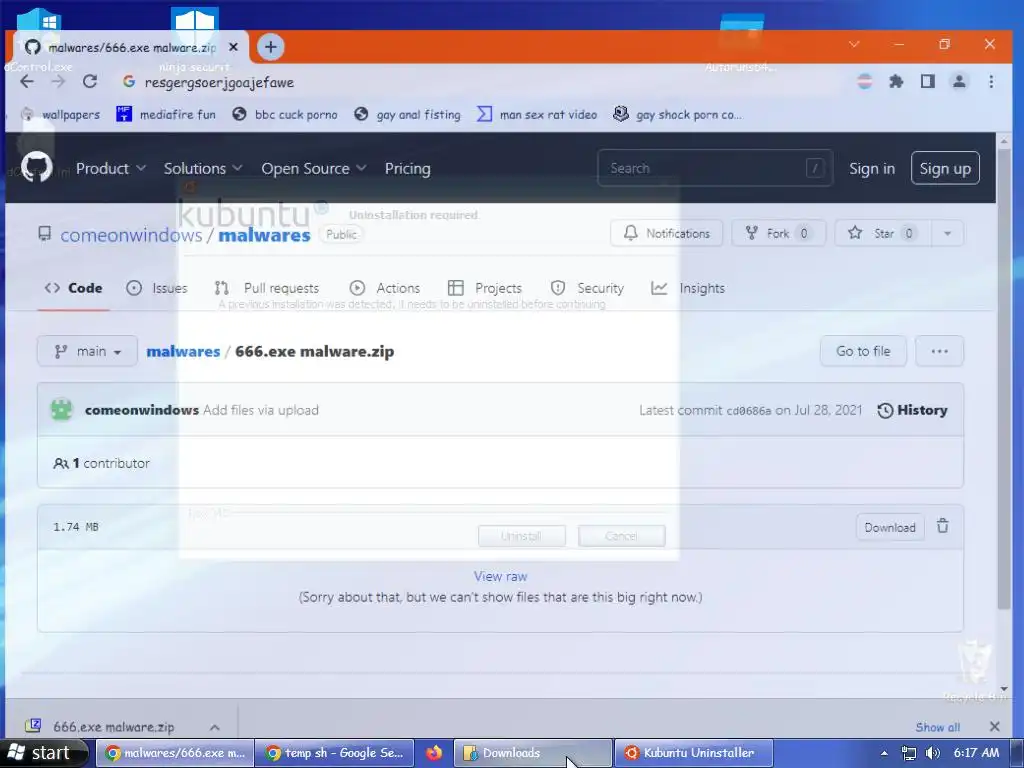This screenshot has height=768, width=1024.
Task: Open a new tab with the plus button
Action: (270, 47)
